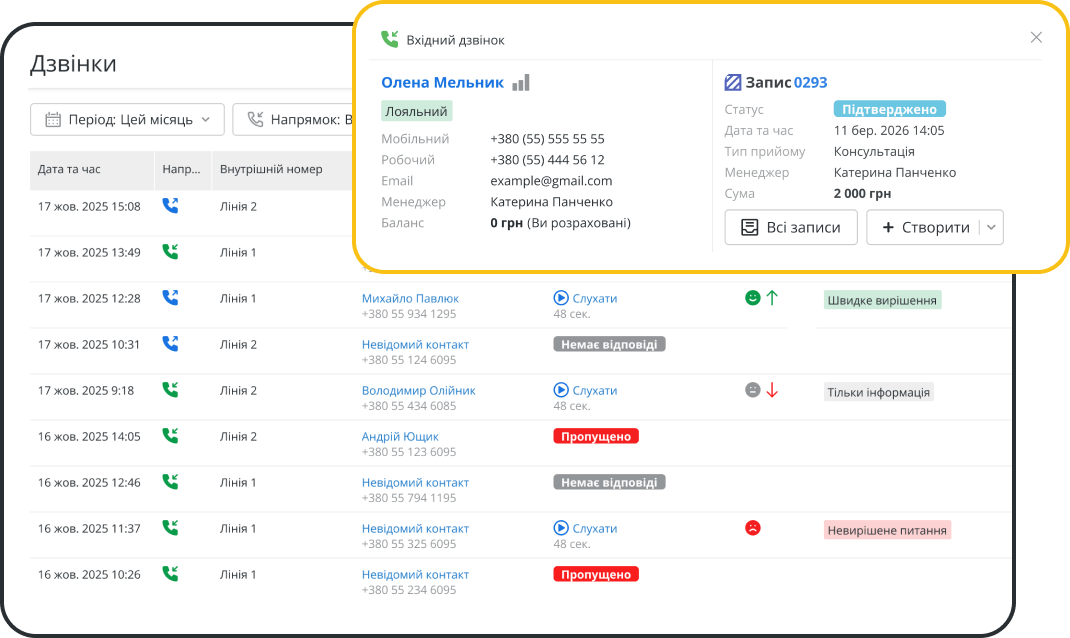Click manager Катерина Панченко in the Запис section
Viewport: 1070px width, 638px height.
895,173
